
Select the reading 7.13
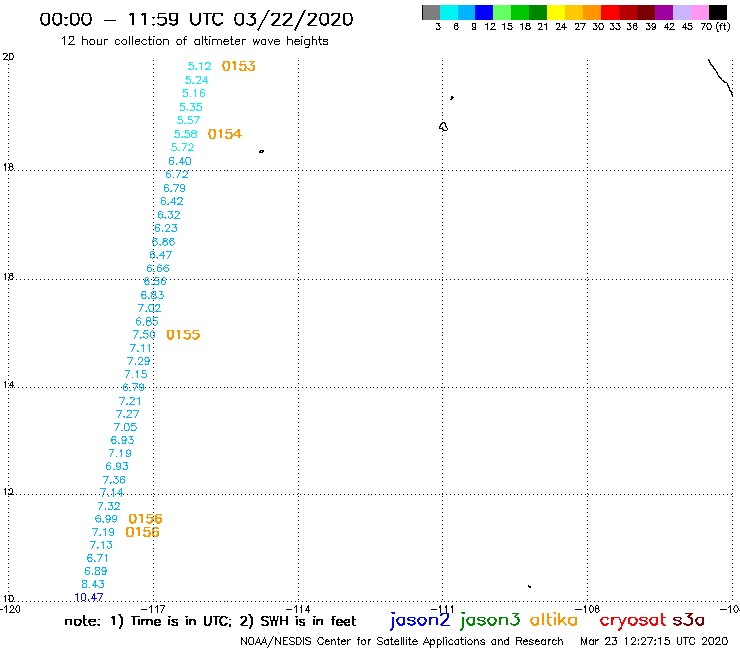(x=101, y=545)
